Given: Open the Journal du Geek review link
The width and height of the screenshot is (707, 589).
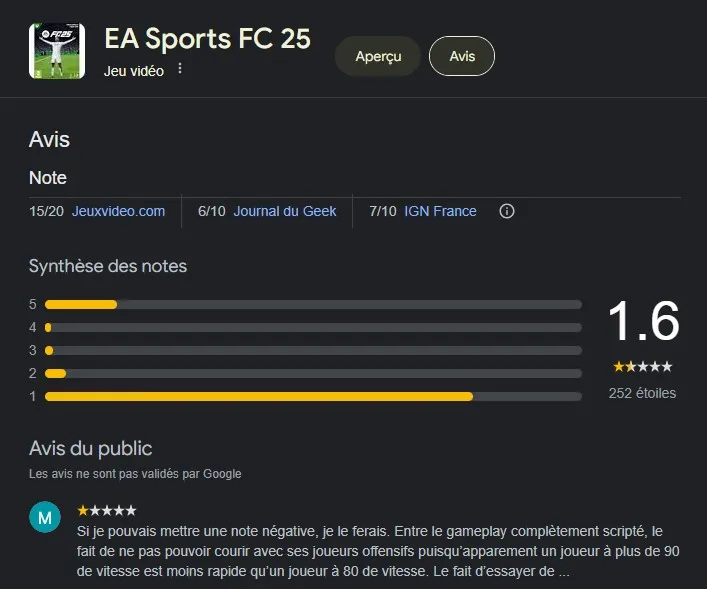Looking at the screenshot, I should (x=285, y=211).
